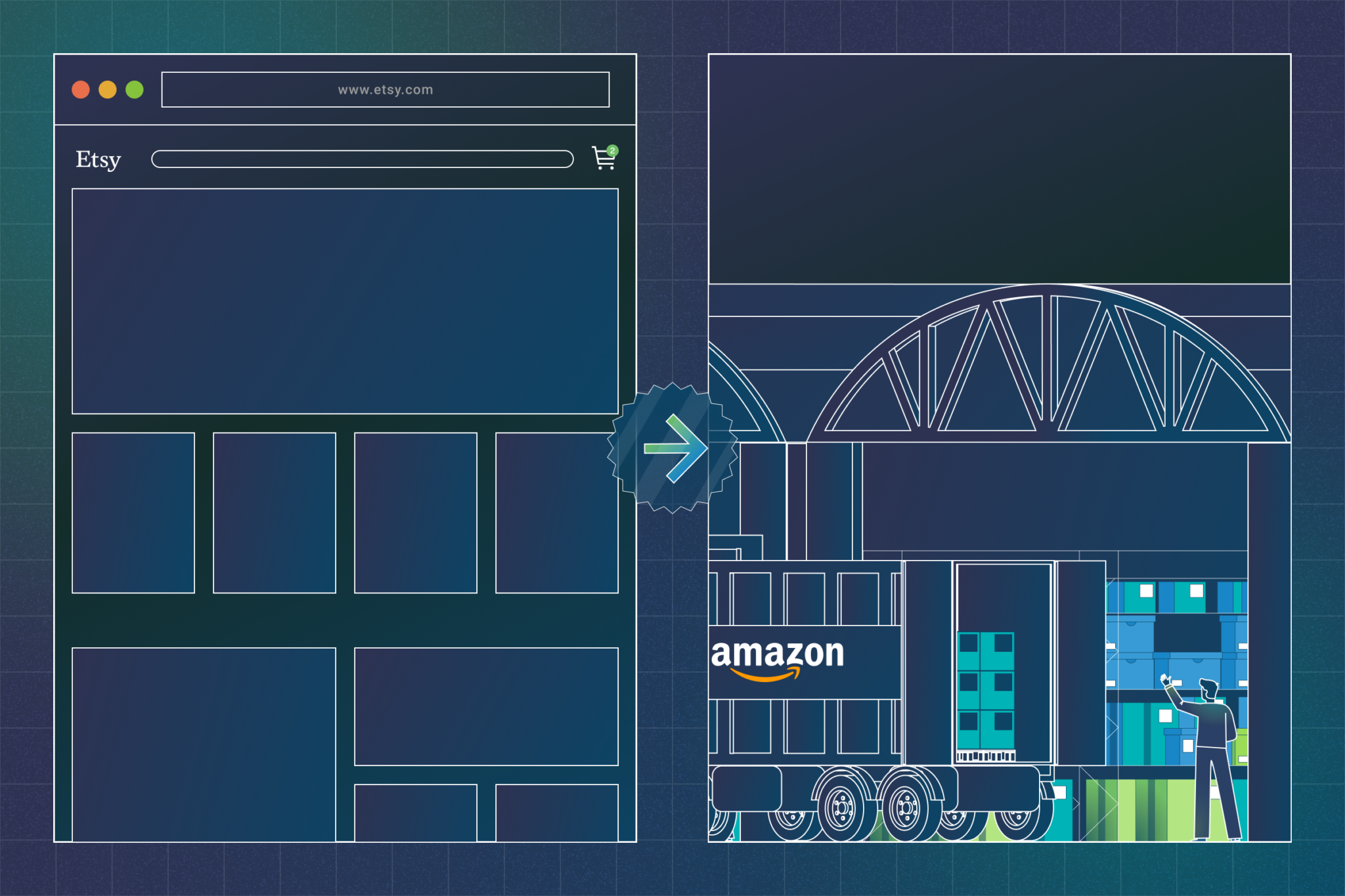Open the first product tile in row
The width and height of the screenshot is (1345, 896).
[133, 513]
